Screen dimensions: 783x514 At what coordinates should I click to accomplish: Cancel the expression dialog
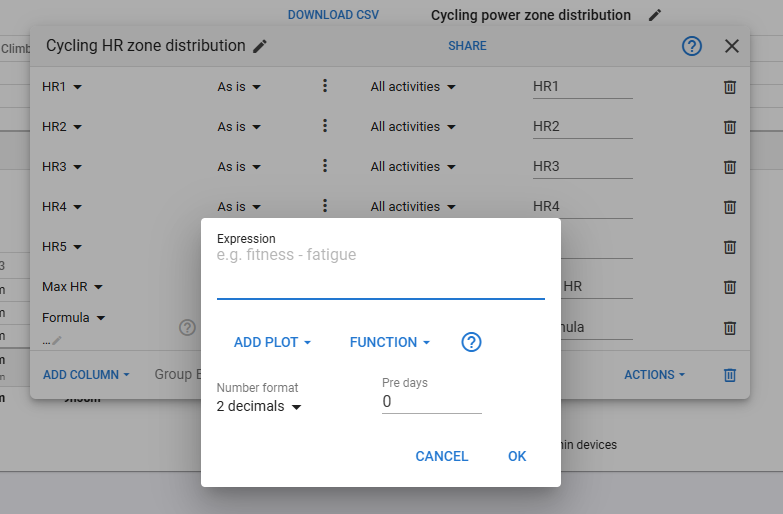pyautogui.click(x=441, y=456)
